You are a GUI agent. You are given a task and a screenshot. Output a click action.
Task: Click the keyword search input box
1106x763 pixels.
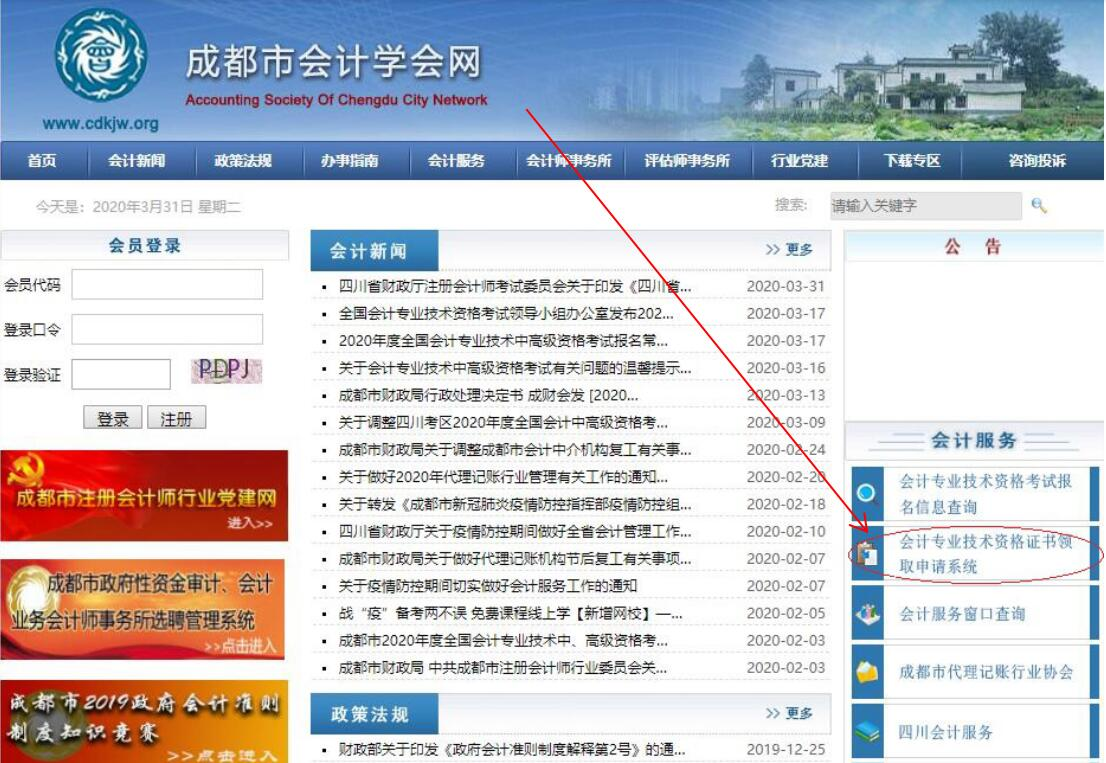tap(925, 205)
